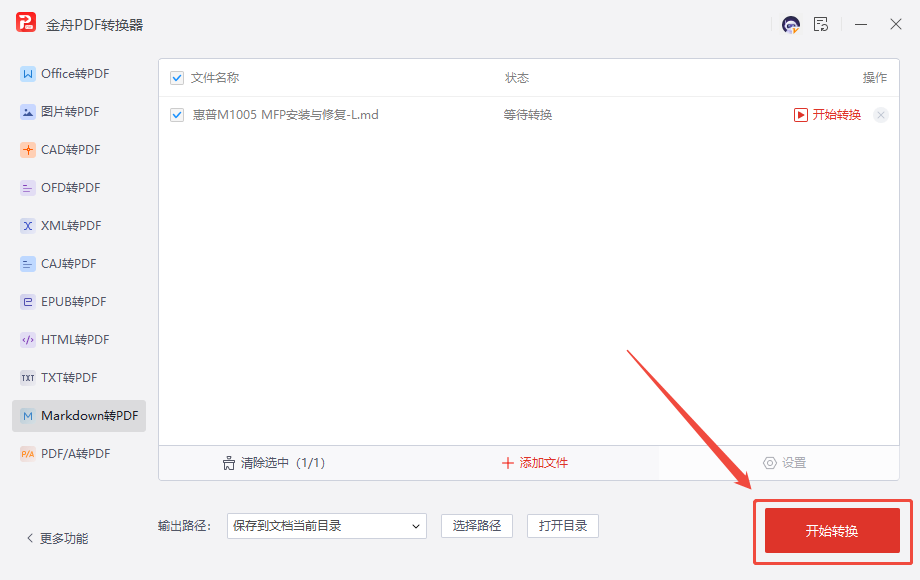Click the big red 开始转换 button
Image resolution: width=920 pixels, height=580 pixels.
(x=832, y=531)
